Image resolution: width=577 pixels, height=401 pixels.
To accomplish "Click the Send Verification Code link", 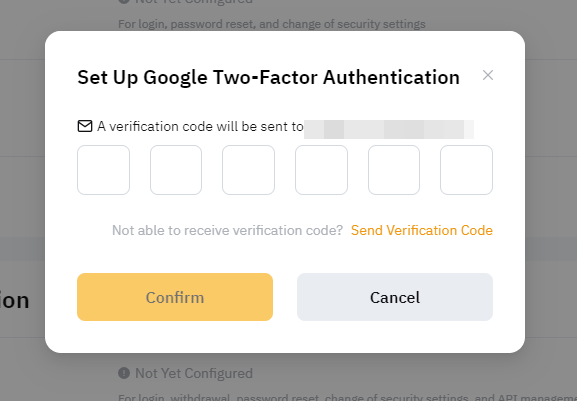I will click(x=422, y=230).
